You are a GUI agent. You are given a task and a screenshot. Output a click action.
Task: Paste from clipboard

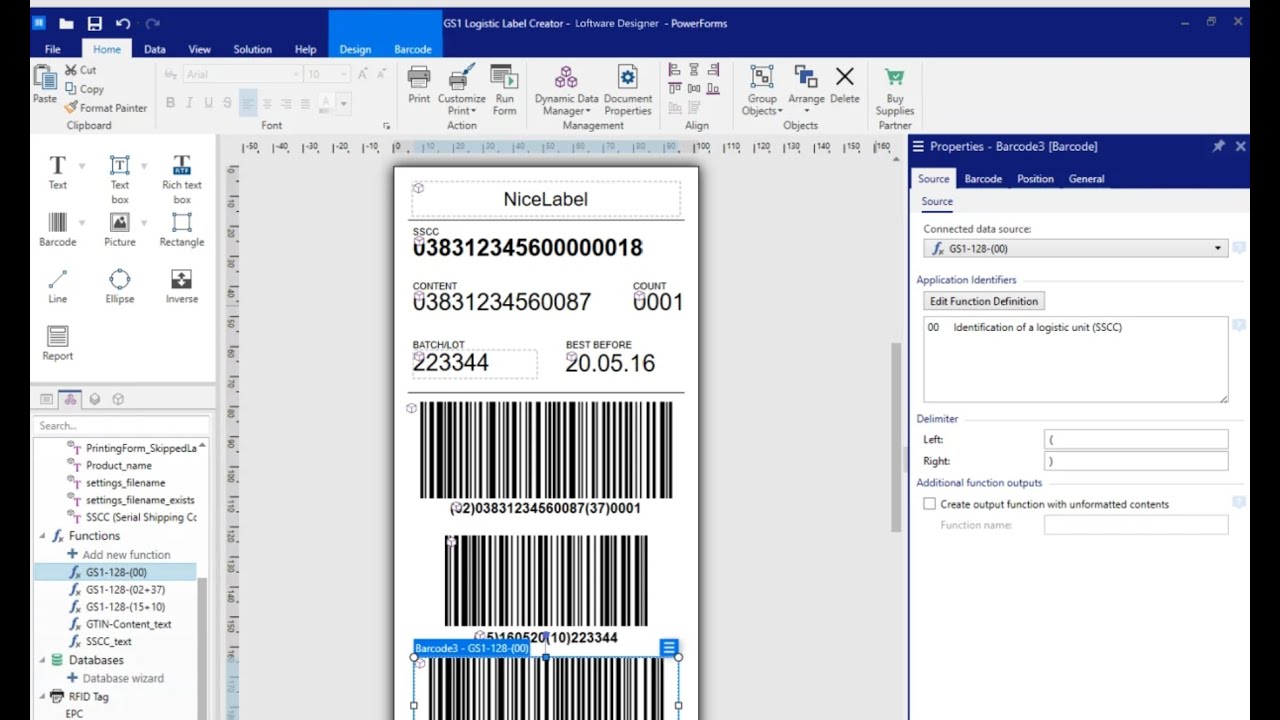click(x=45, y=85)
